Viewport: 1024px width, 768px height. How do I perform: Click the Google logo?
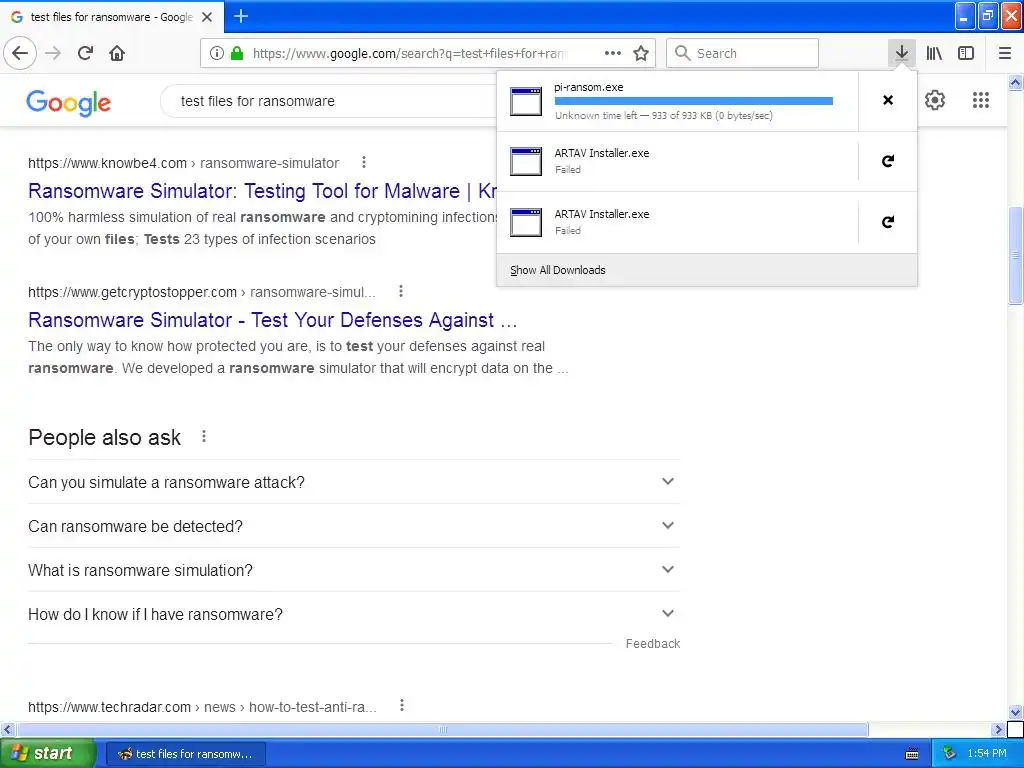[69, 103]
